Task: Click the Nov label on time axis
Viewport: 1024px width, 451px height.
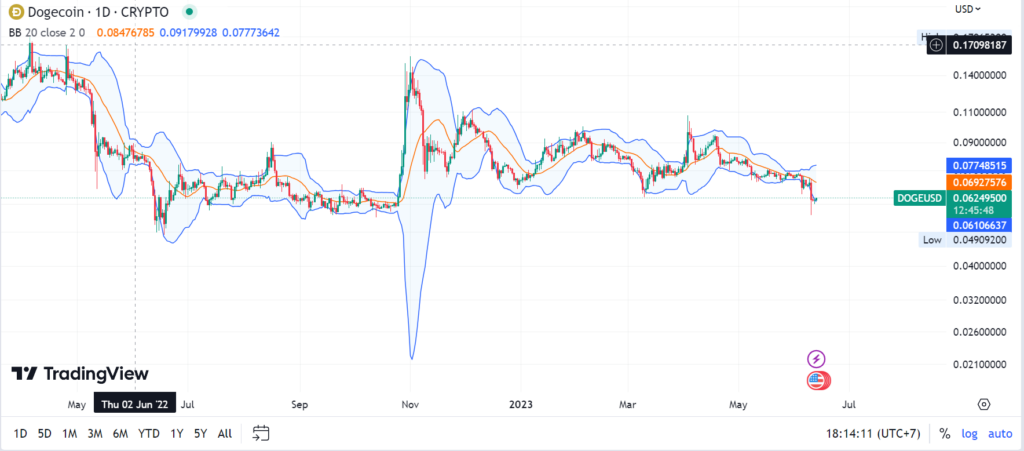Action: click(x=410, y=405)
